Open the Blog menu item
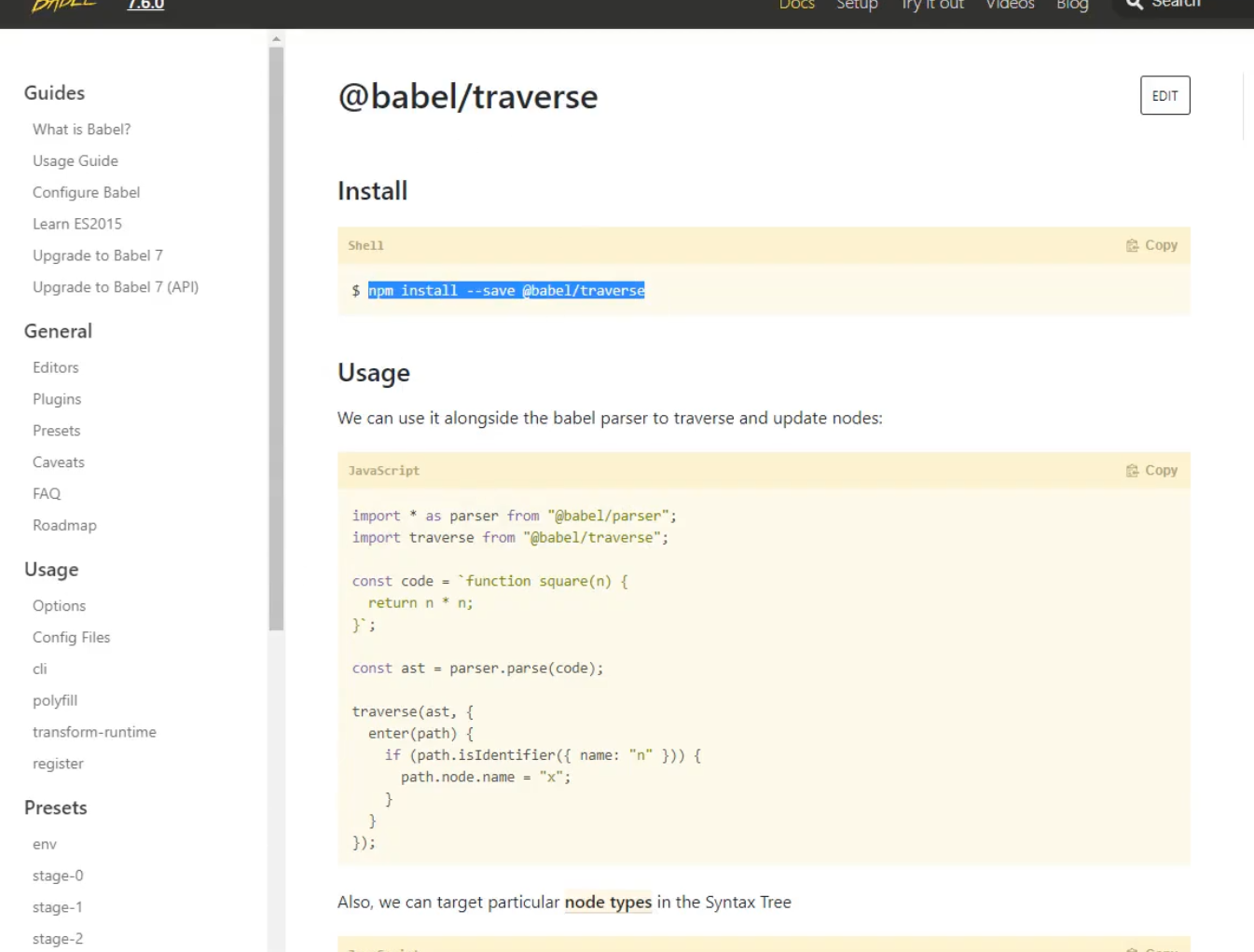The width and height of the screenshot is (1254, 952). point(1072,5)
